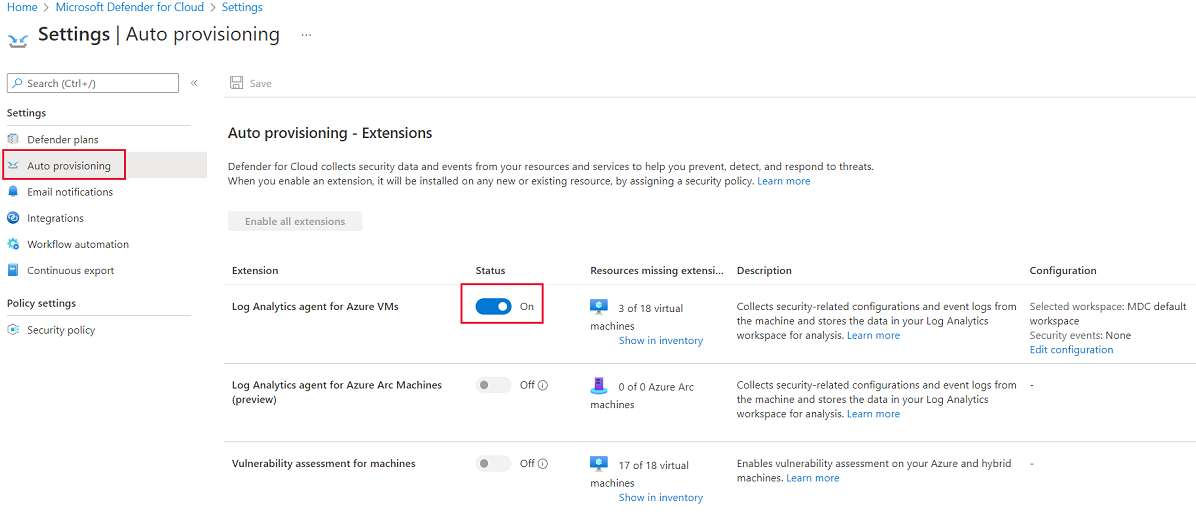1196x520 pixels.
Task: Click the virtual machine icon in Log Analytics VMs row
Action: pyautogui.click(x=599, y=307)
